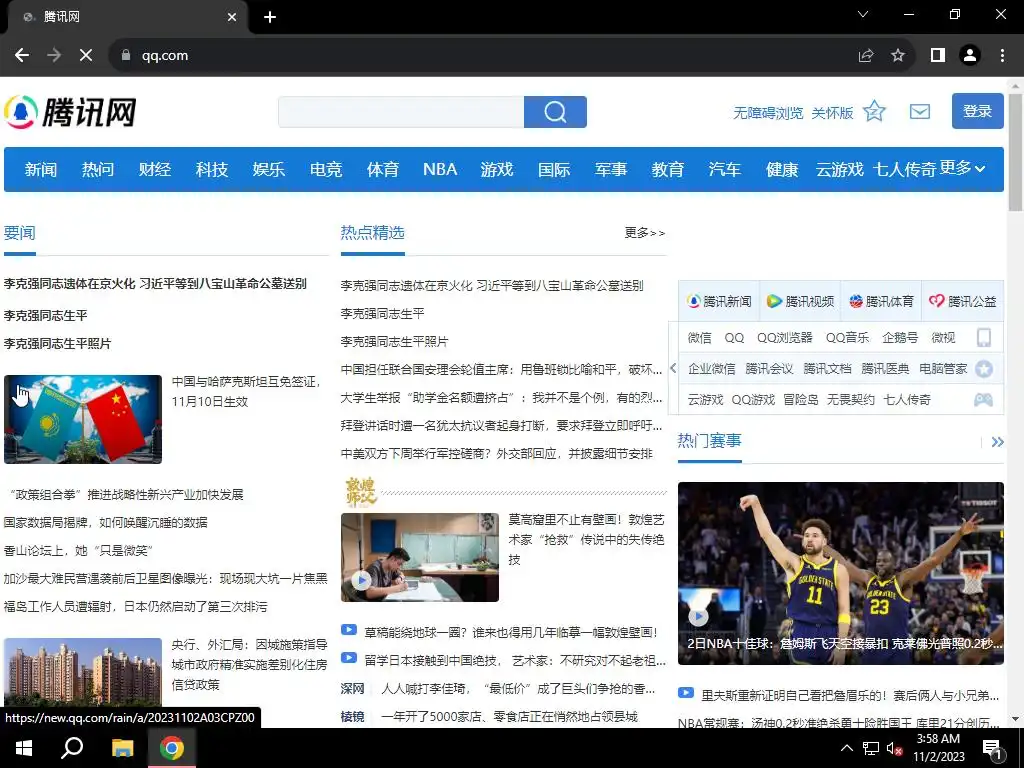Open the Chrome side panel icon

point(938,56)
